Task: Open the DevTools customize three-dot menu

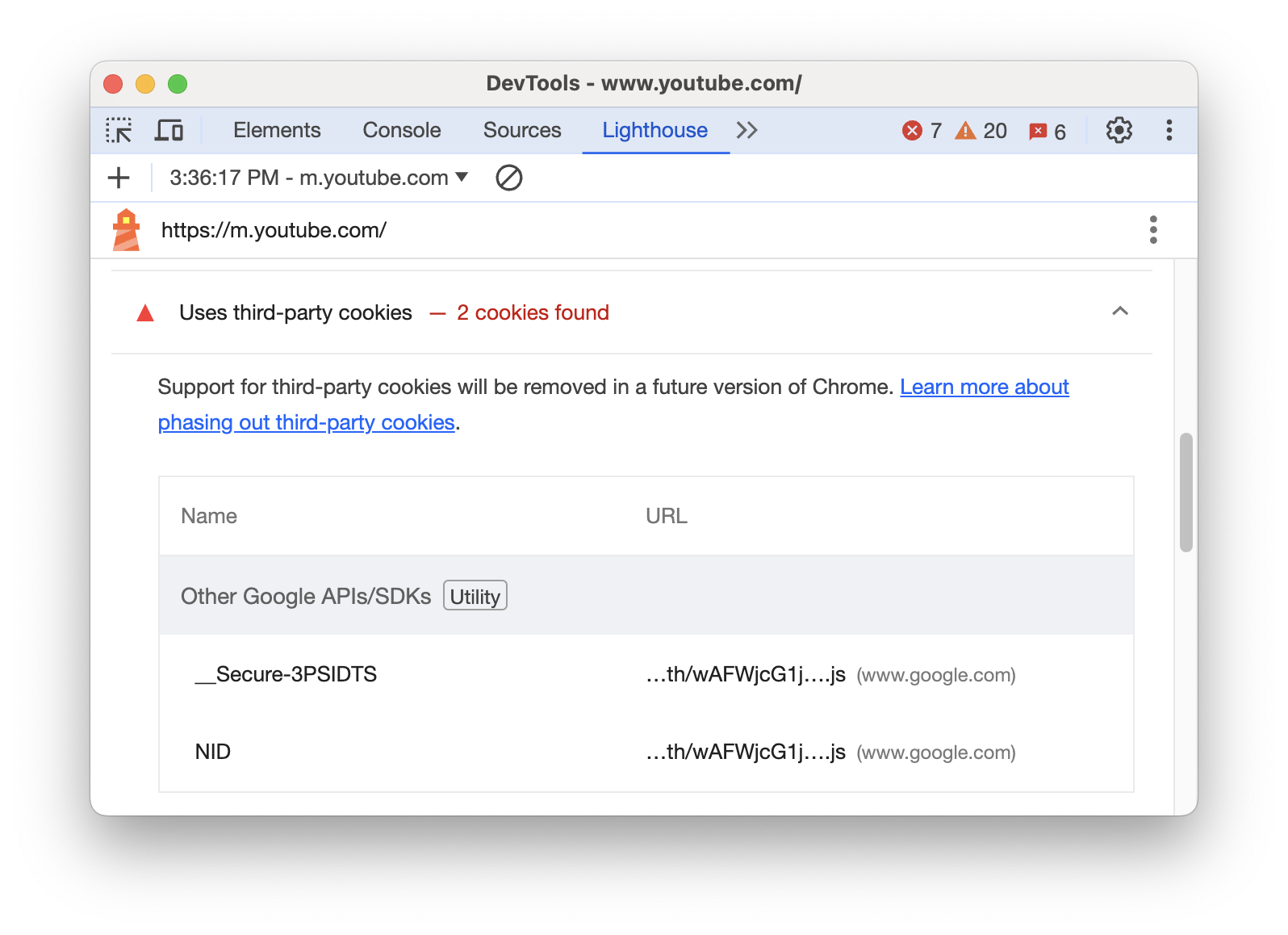Action: (x=1169, y=131)
